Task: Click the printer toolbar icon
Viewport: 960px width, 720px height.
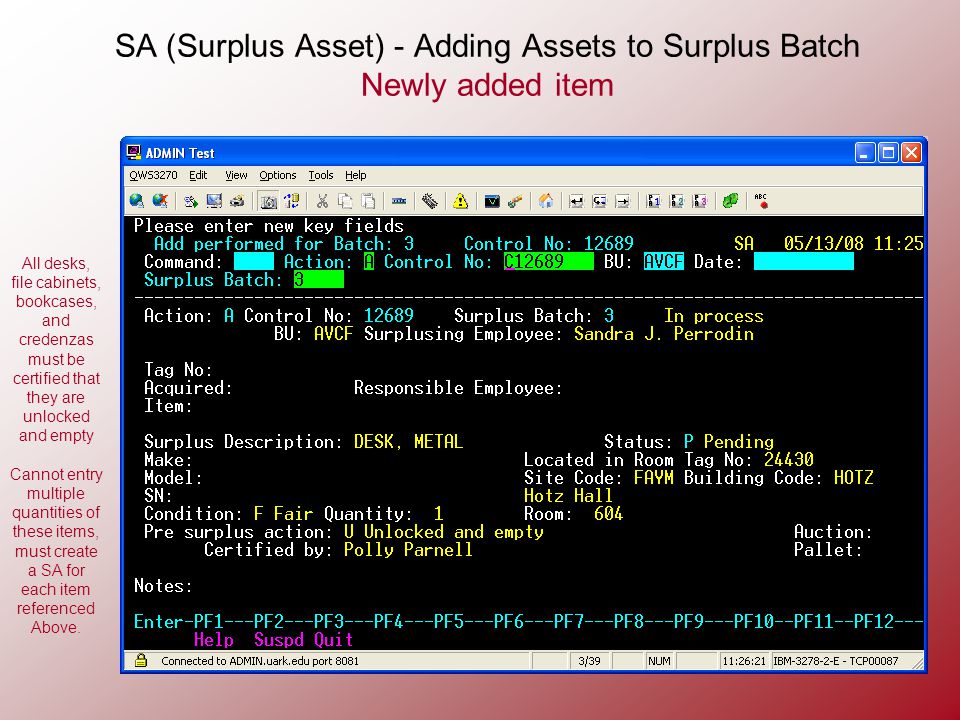Action: tap(237, 201)
